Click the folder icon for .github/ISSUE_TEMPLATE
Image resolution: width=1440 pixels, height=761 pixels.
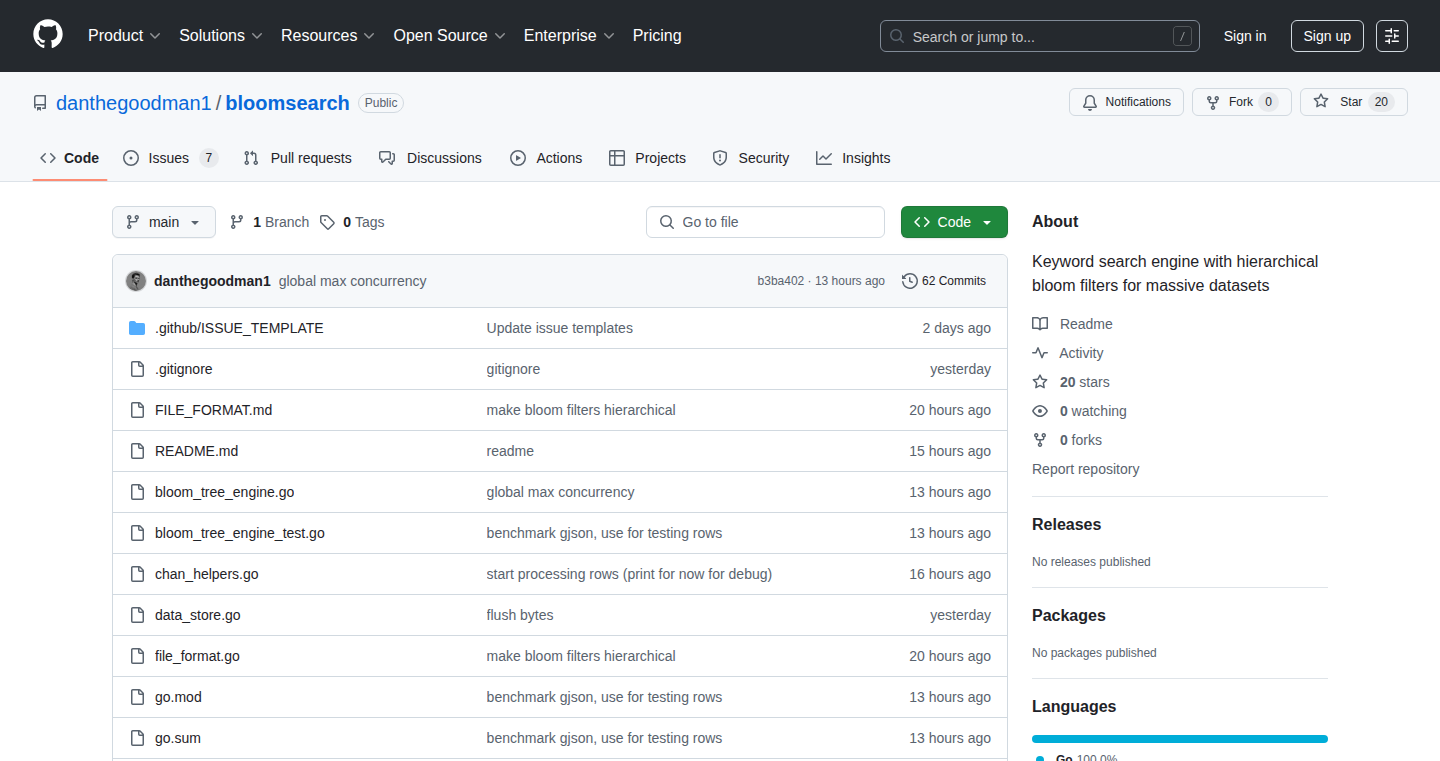(137, 328)
